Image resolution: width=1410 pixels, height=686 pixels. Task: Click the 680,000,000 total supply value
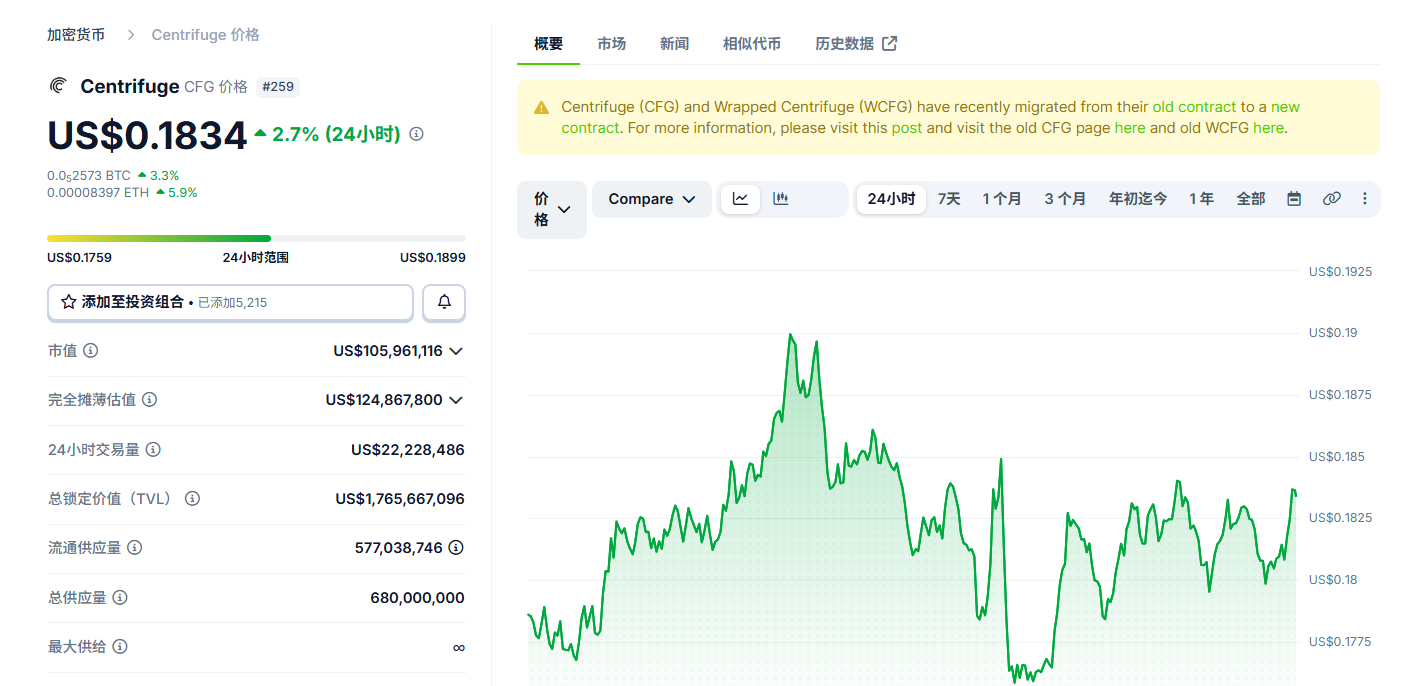pyautogui.click(x=417, y=598)
